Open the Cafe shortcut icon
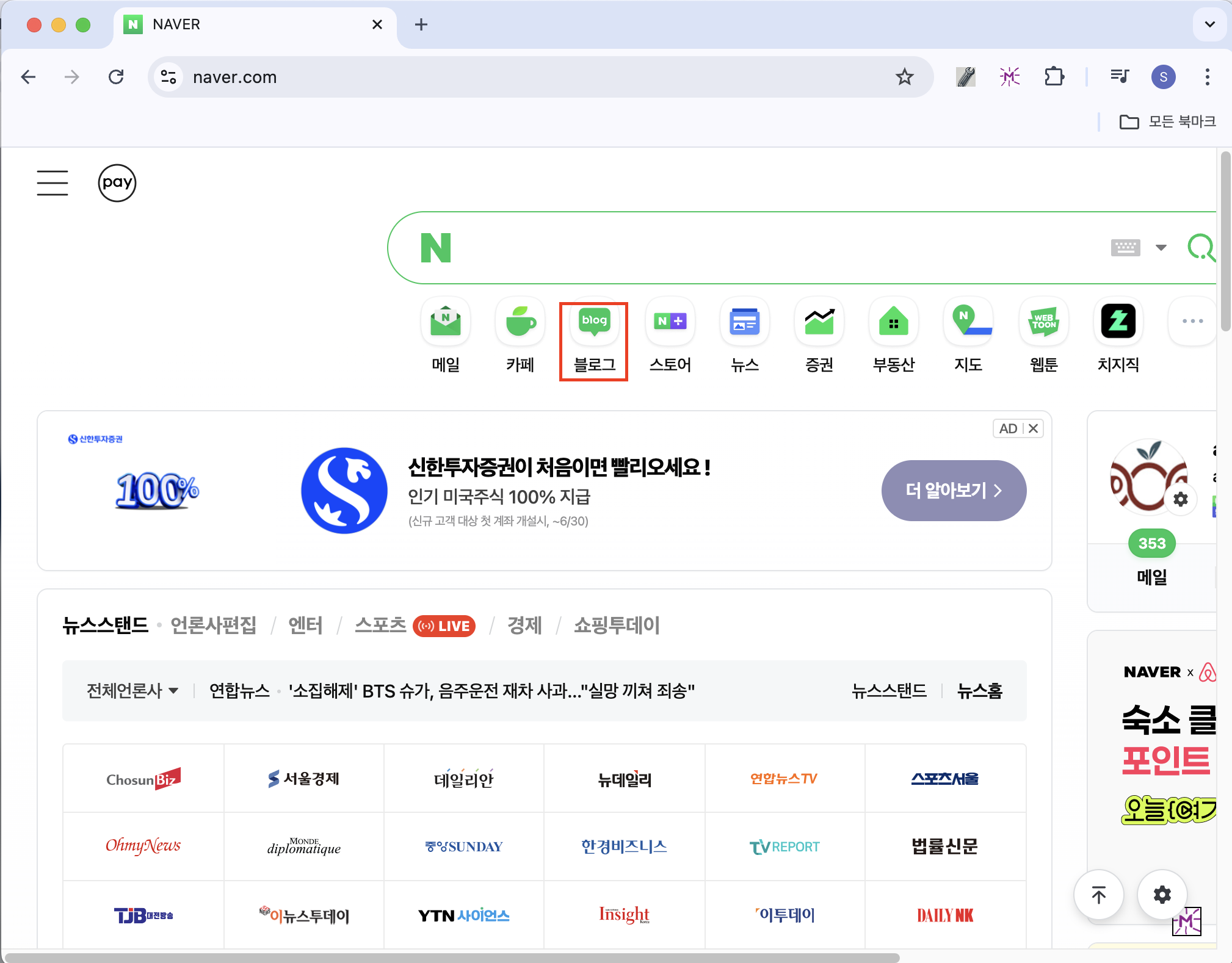The image size is (1232, 963). [520, 321]
